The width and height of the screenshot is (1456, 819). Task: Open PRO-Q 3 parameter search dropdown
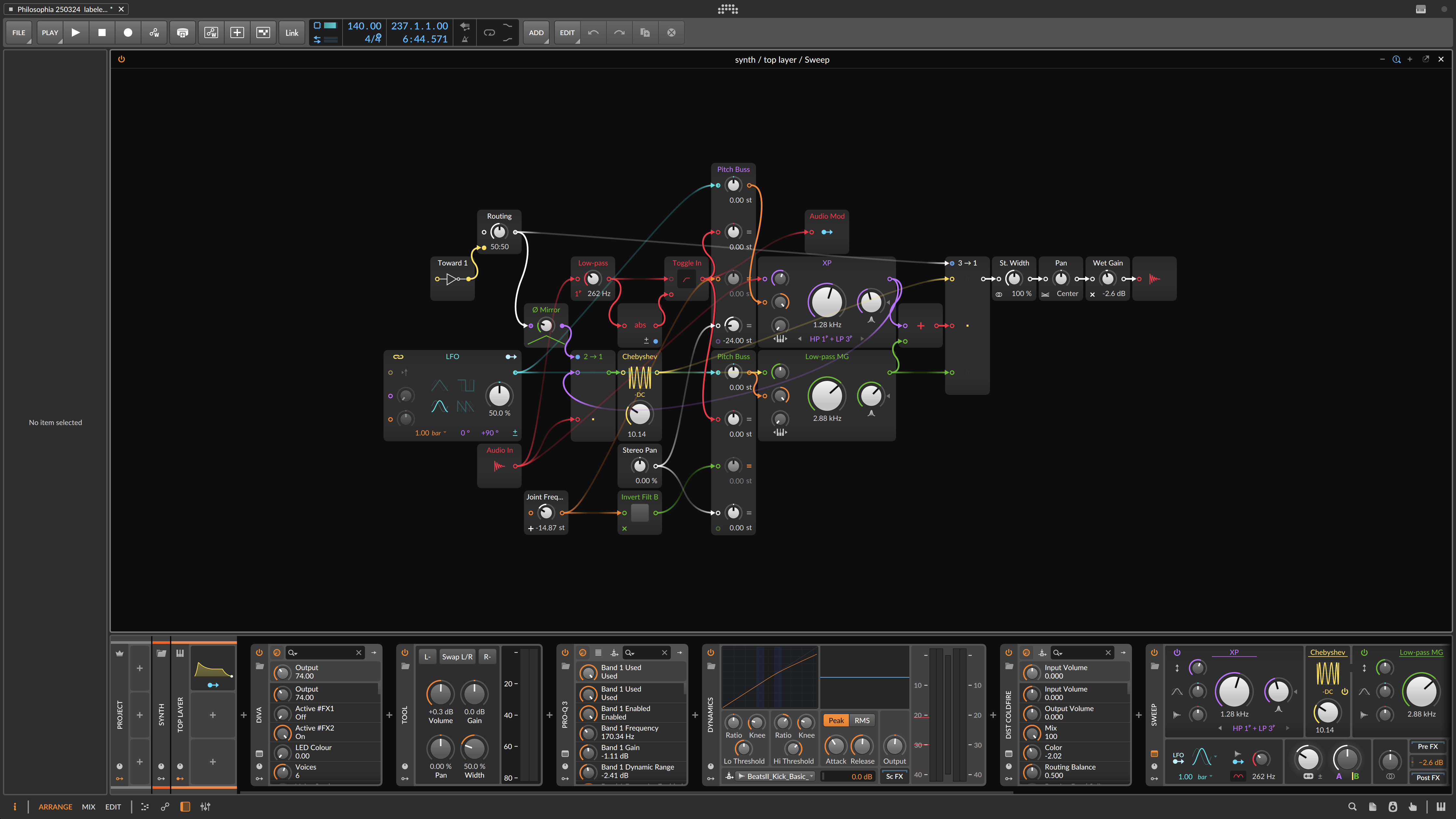click(630, 653)
